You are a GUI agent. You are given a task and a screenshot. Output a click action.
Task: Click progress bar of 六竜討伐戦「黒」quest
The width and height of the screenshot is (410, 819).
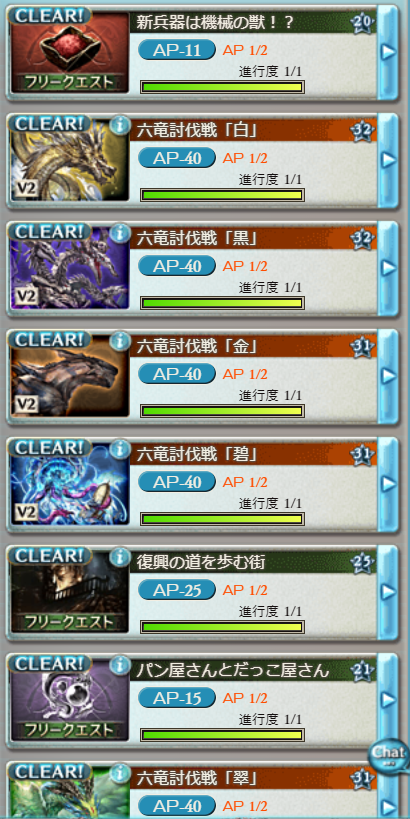(x=222, y=302)
